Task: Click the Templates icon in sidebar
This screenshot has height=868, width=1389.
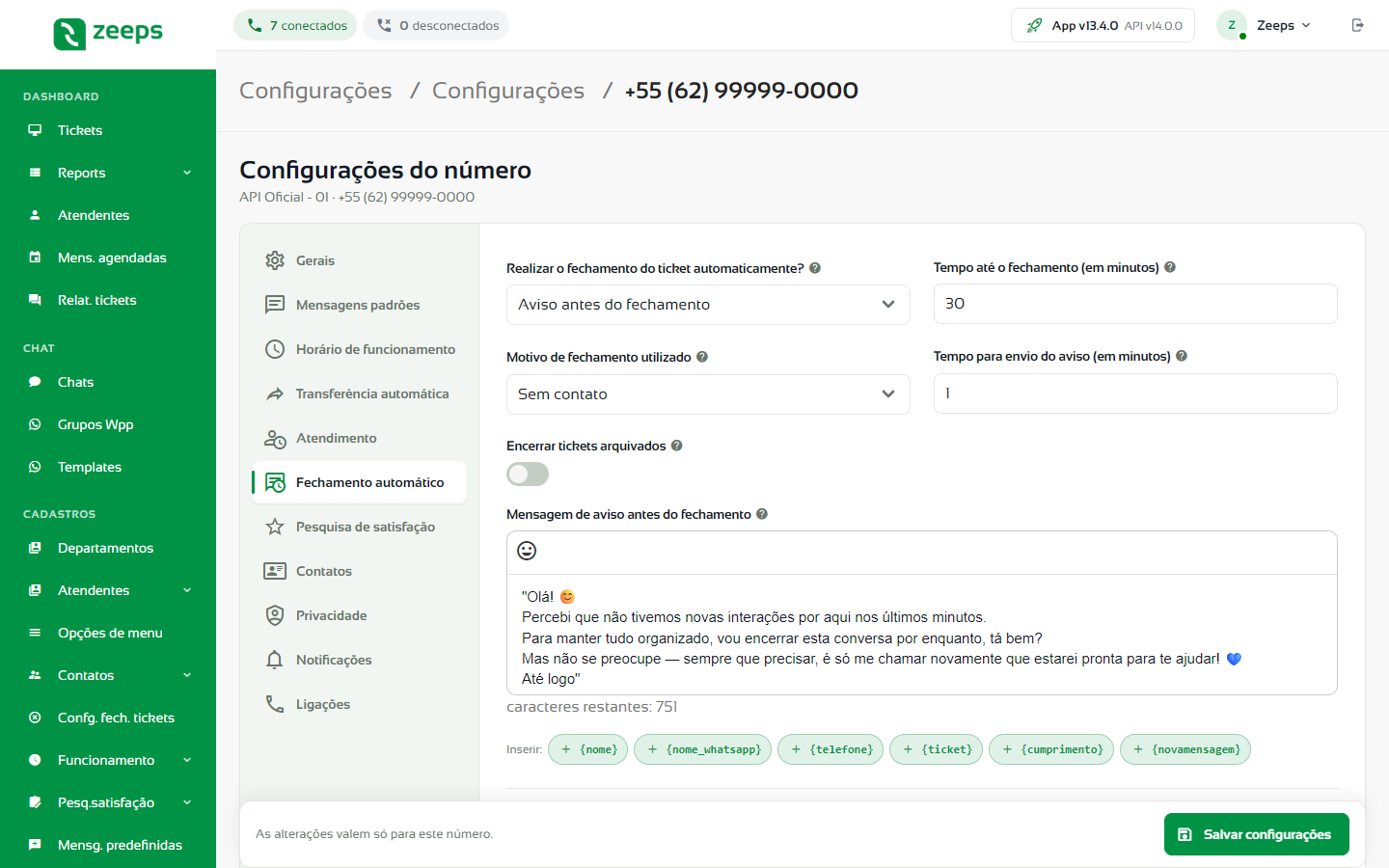Action: tap(35, 467)
